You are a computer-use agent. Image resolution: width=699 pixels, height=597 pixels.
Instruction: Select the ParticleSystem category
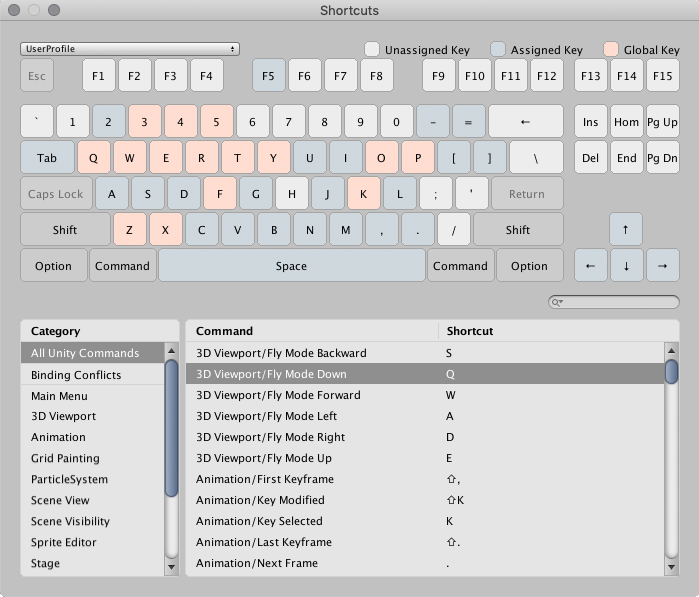click(92, 479)
